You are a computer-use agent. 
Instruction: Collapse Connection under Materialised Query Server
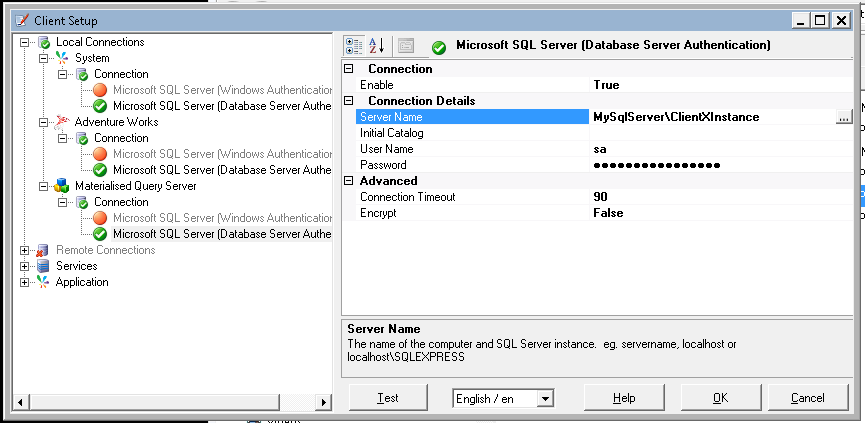click(62, 202)
